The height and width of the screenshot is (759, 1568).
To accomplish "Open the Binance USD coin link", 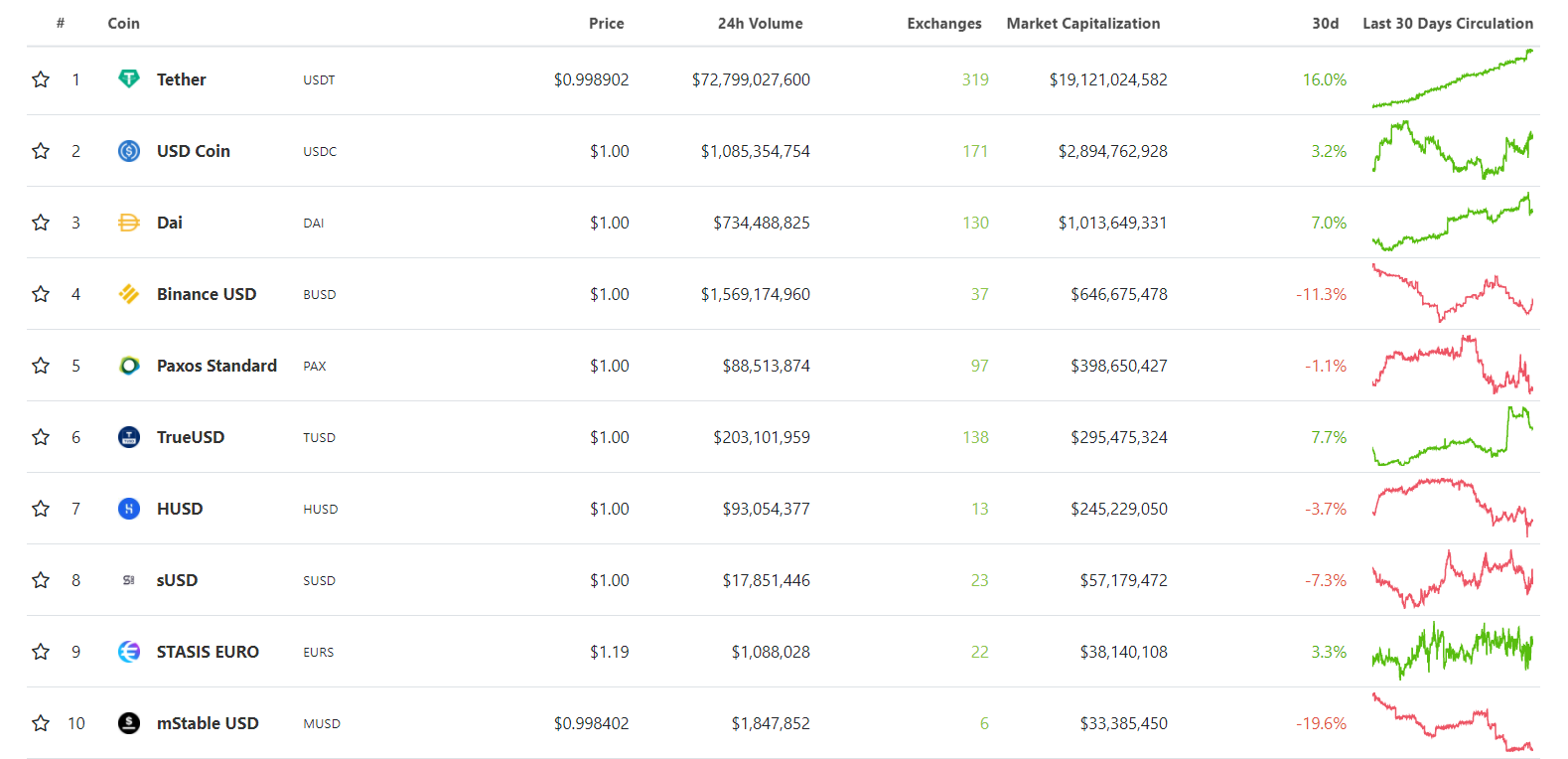I will (x=207, y=294).
